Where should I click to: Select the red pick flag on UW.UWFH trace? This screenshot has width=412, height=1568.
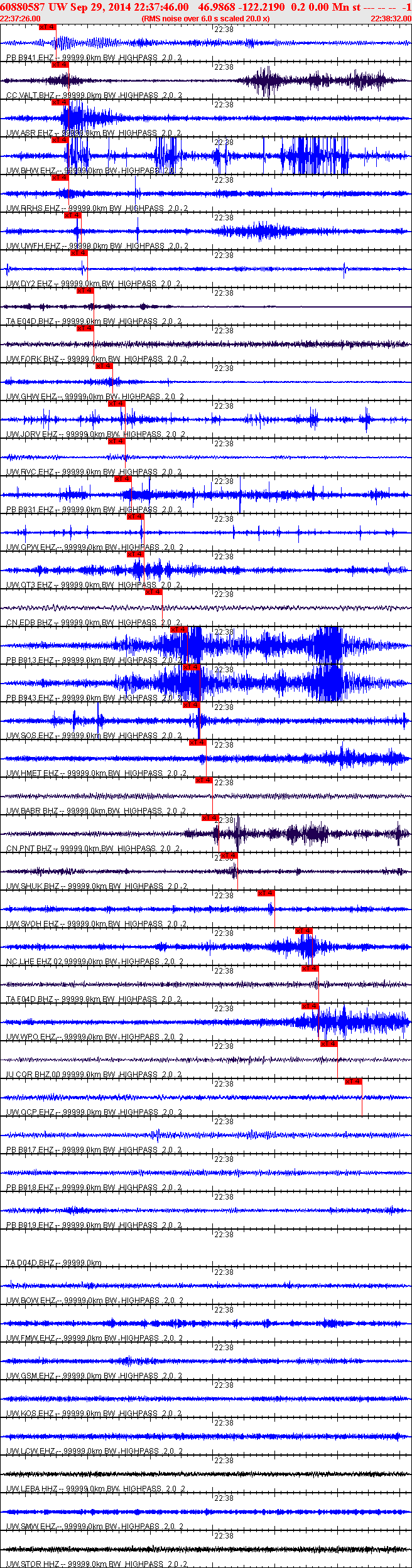(x=72, y=215)
